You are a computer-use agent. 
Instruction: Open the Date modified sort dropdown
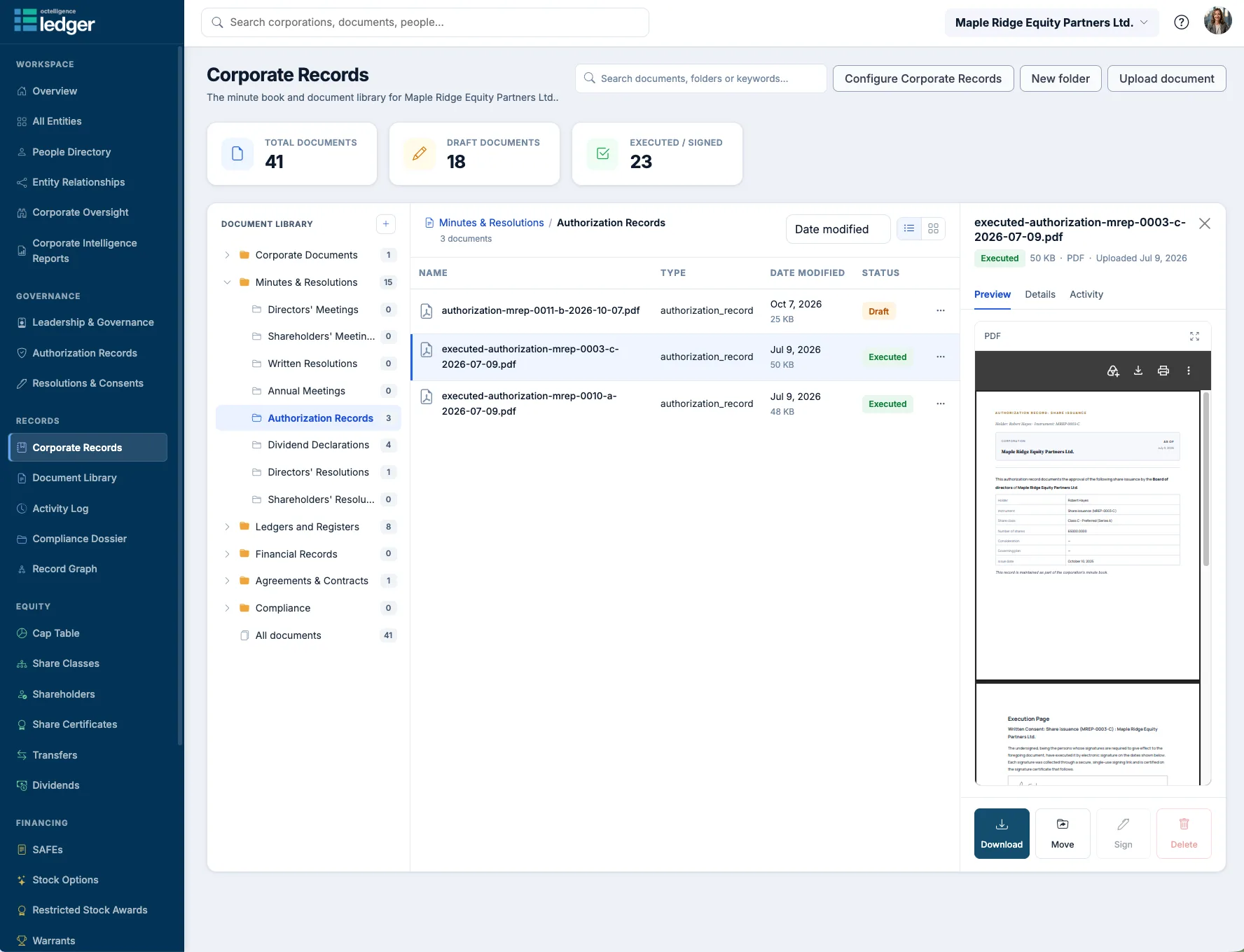click(x=838, y=229)
